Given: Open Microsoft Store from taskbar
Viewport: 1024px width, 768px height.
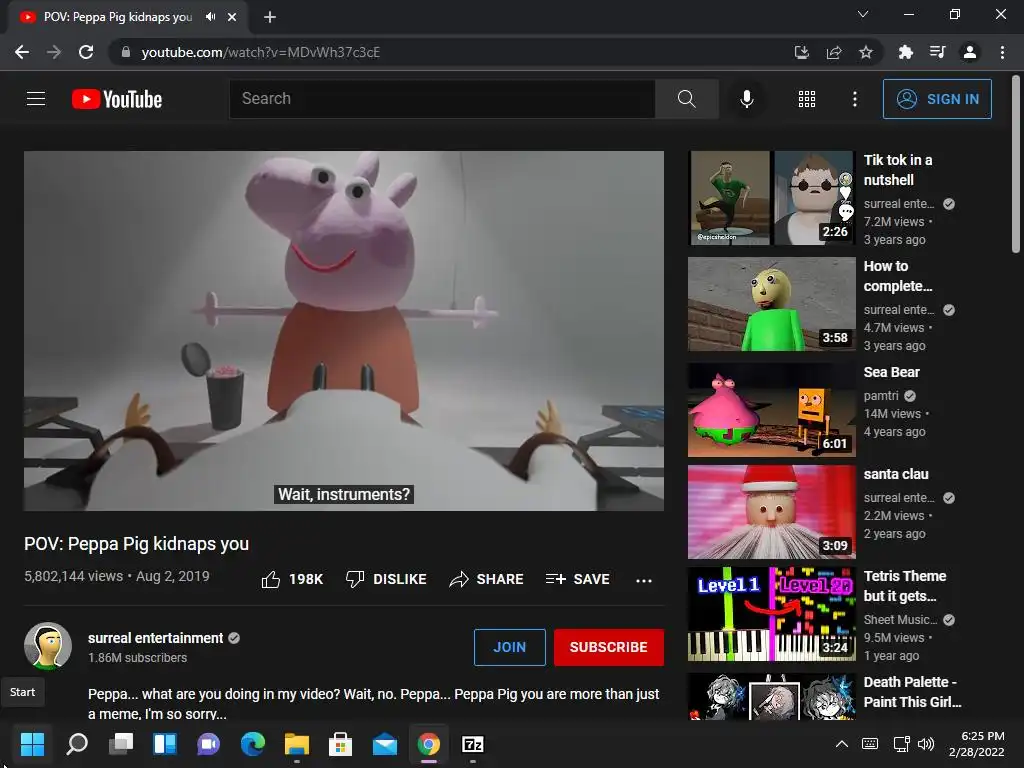Looking at the screenshot, I should (x=340, y=744).
